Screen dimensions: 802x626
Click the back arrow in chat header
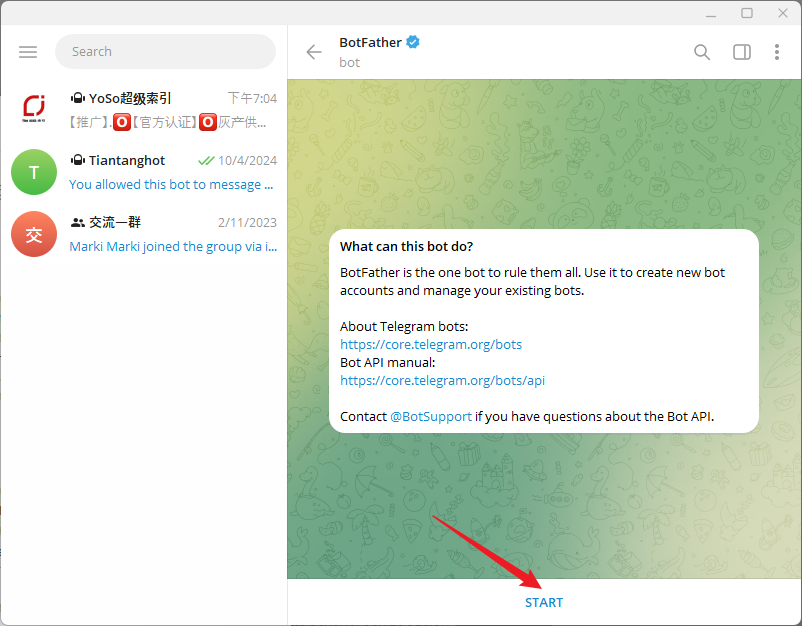click(314, 52)
